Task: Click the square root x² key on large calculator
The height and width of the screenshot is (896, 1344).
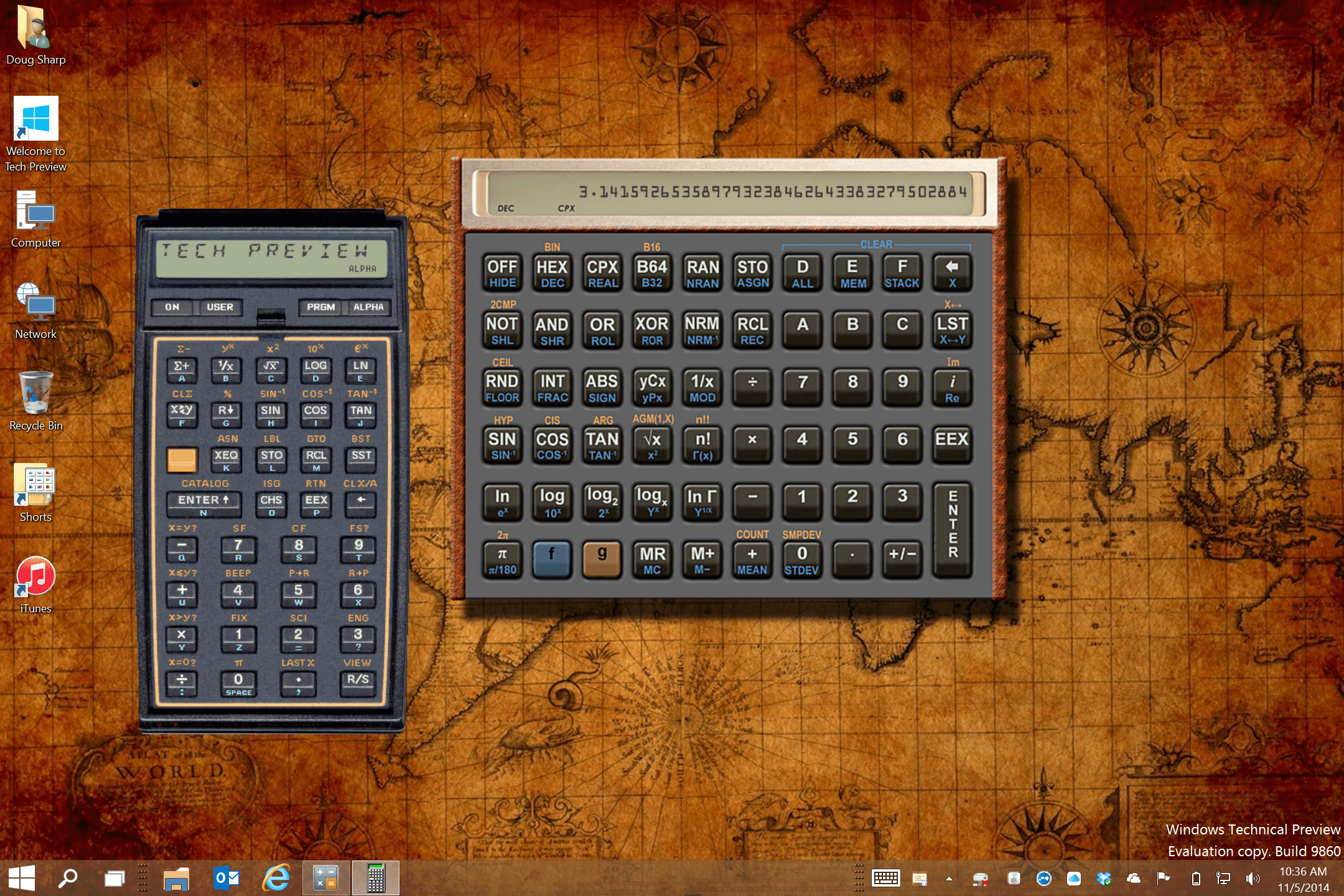Action: point(652,445)
